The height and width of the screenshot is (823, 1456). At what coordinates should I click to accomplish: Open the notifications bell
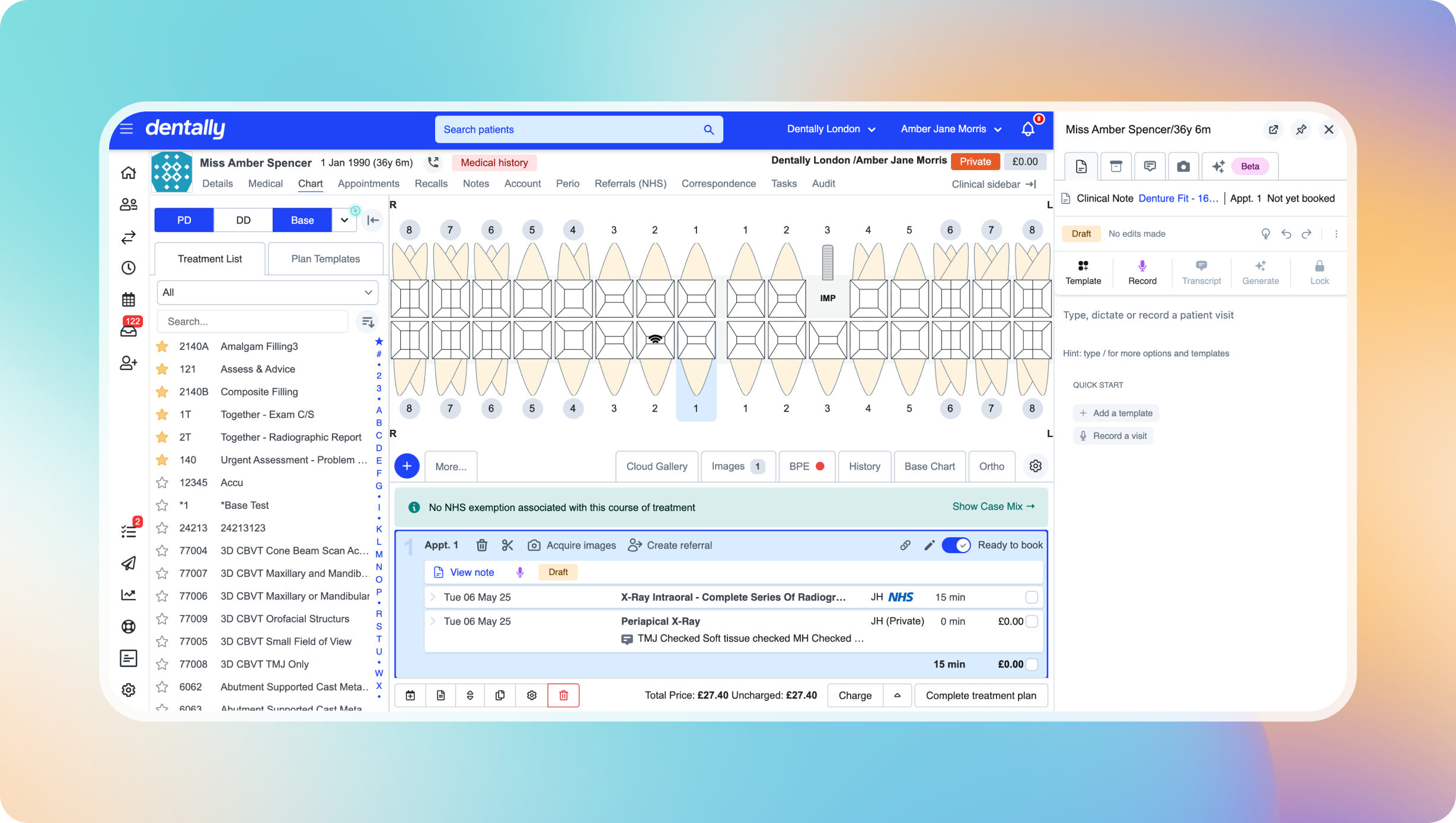pyautogui.click(x=1028, y=129)
